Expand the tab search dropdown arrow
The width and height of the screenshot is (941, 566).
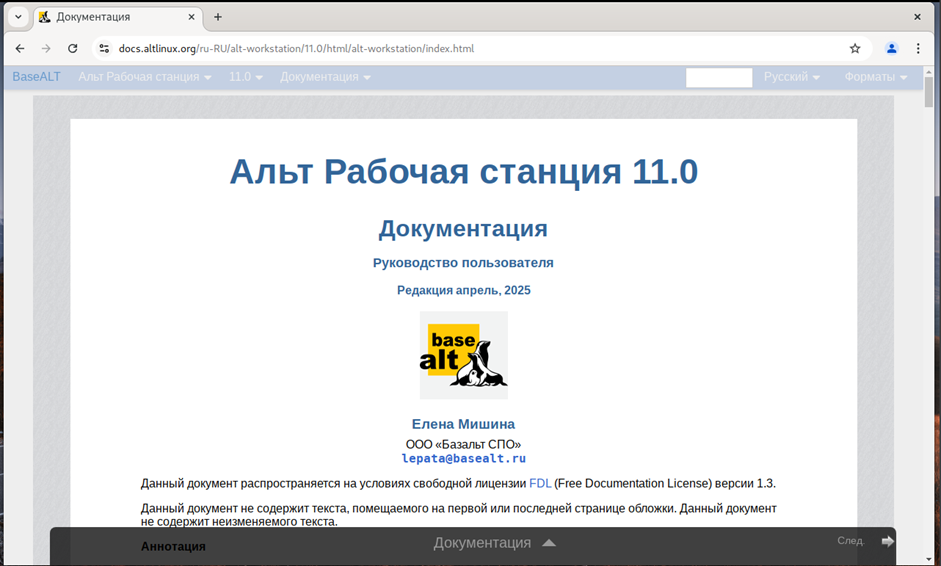[x=18, y=17]
